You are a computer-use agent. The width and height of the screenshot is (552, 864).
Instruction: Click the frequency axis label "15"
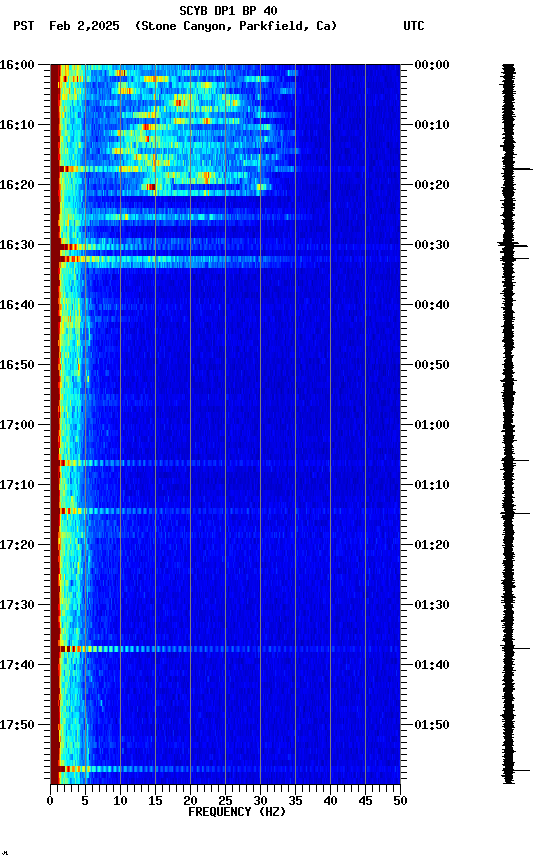pos(155,801)
